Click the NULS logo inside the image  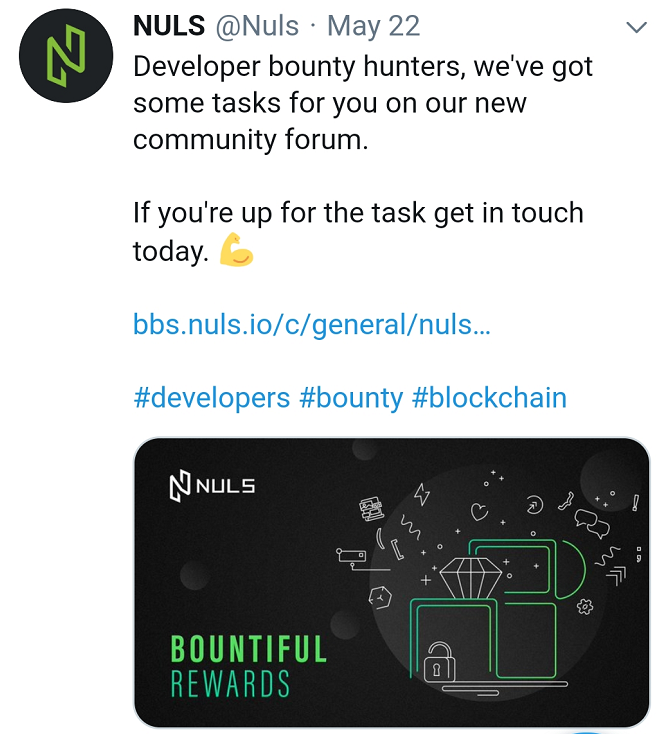pyautogui.click(x=212, y=486)
